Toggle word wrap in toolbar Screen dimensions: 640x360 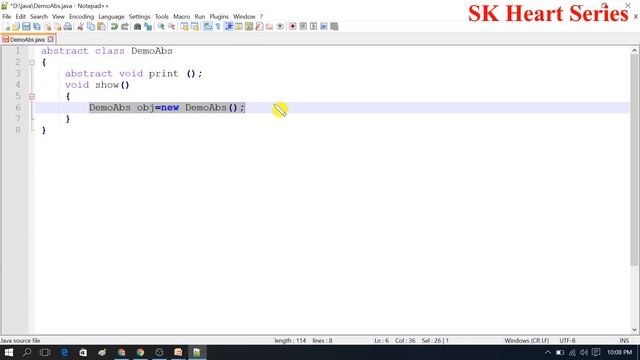pyautogui.click(x=207, y=27)
